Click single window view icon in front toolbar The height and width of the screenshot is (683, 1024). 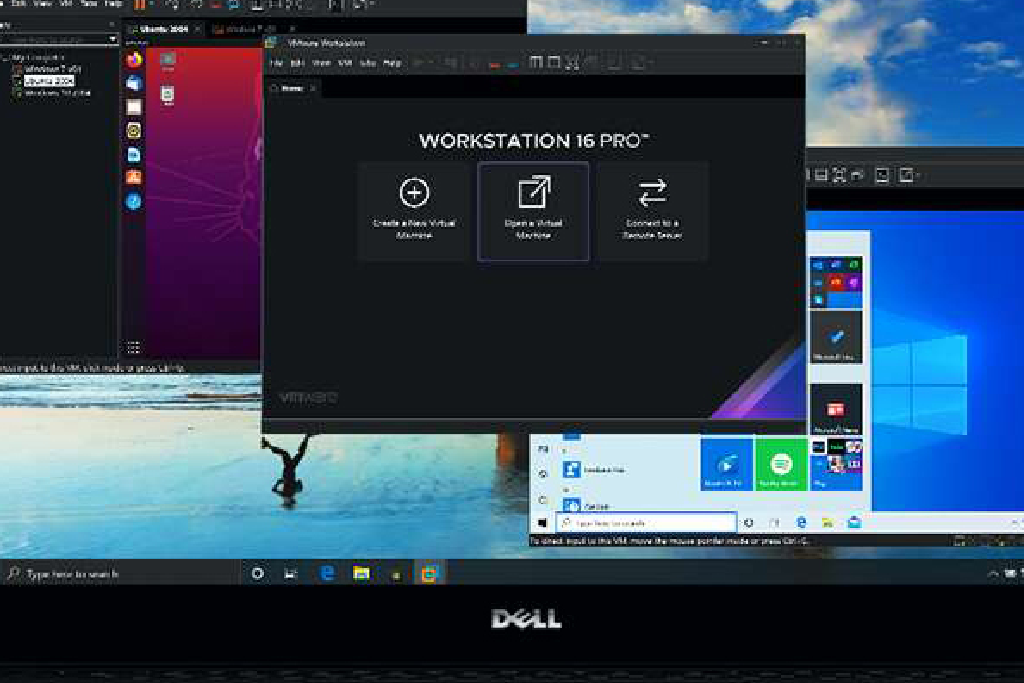point(554,63)
